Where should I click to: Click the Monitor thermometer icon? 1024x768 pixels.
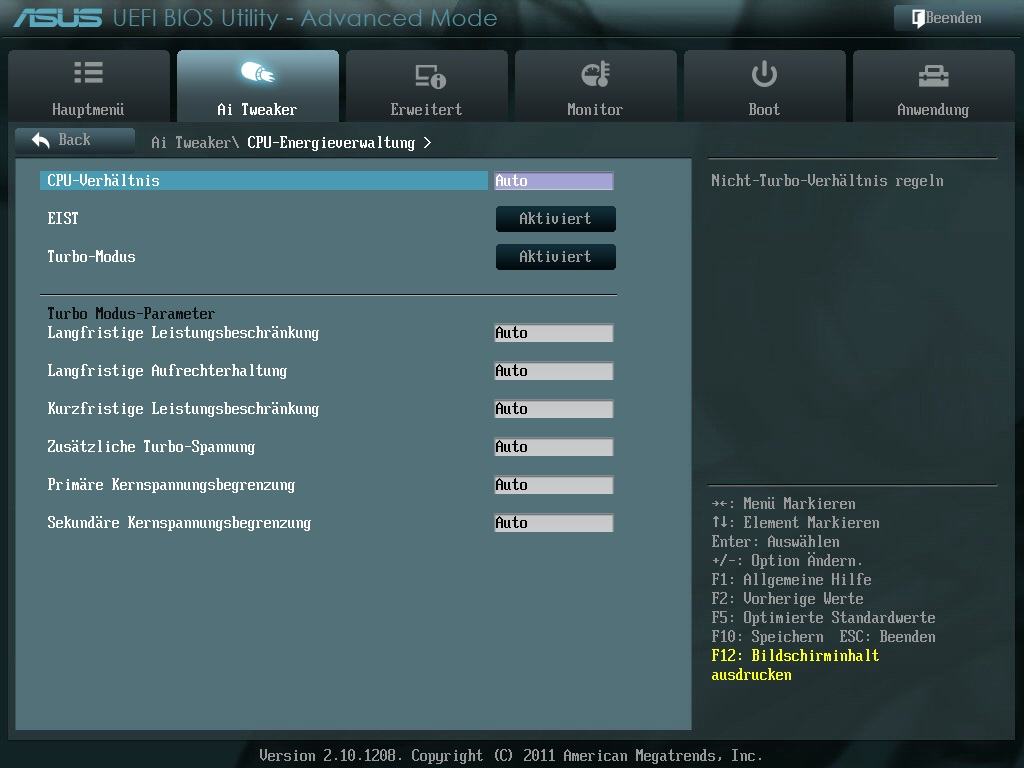pos(595,74)
